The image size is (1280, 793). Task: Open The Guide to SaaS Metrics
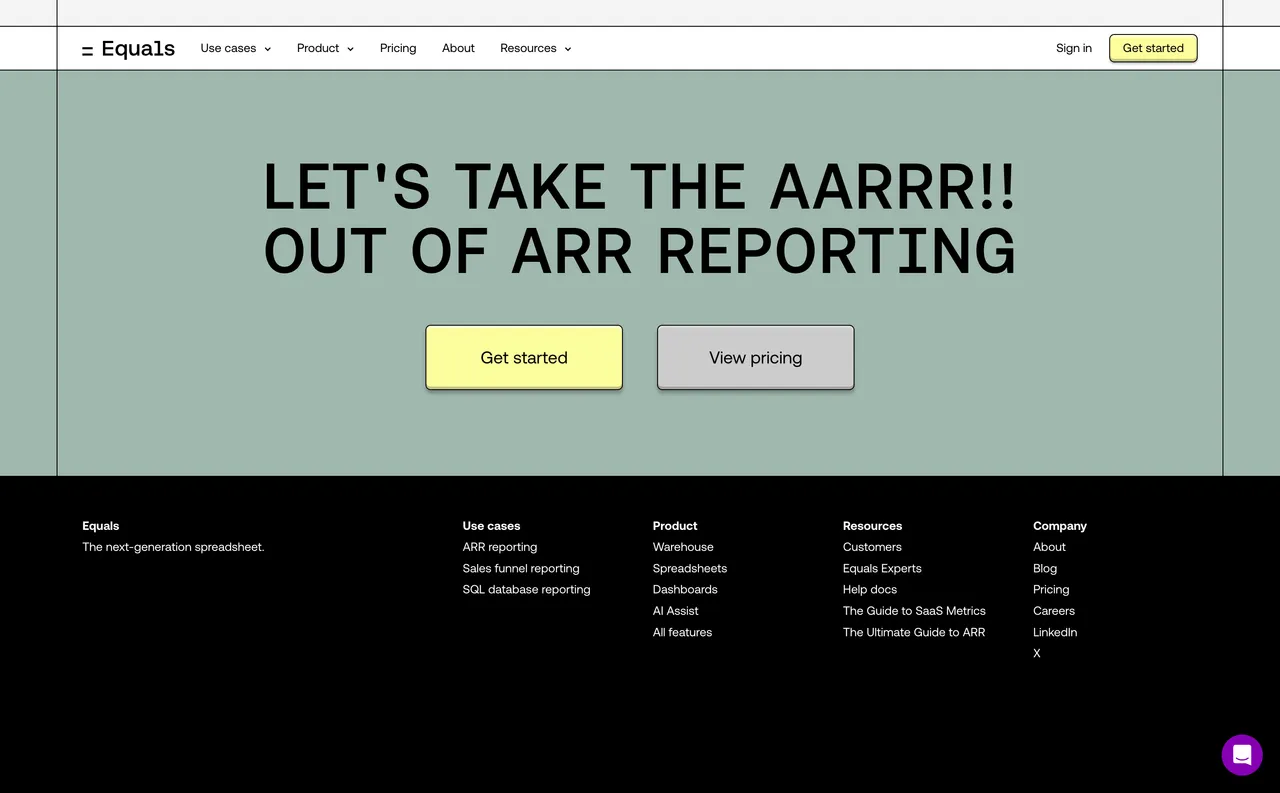pyautogui.click(x=914, y=610)
